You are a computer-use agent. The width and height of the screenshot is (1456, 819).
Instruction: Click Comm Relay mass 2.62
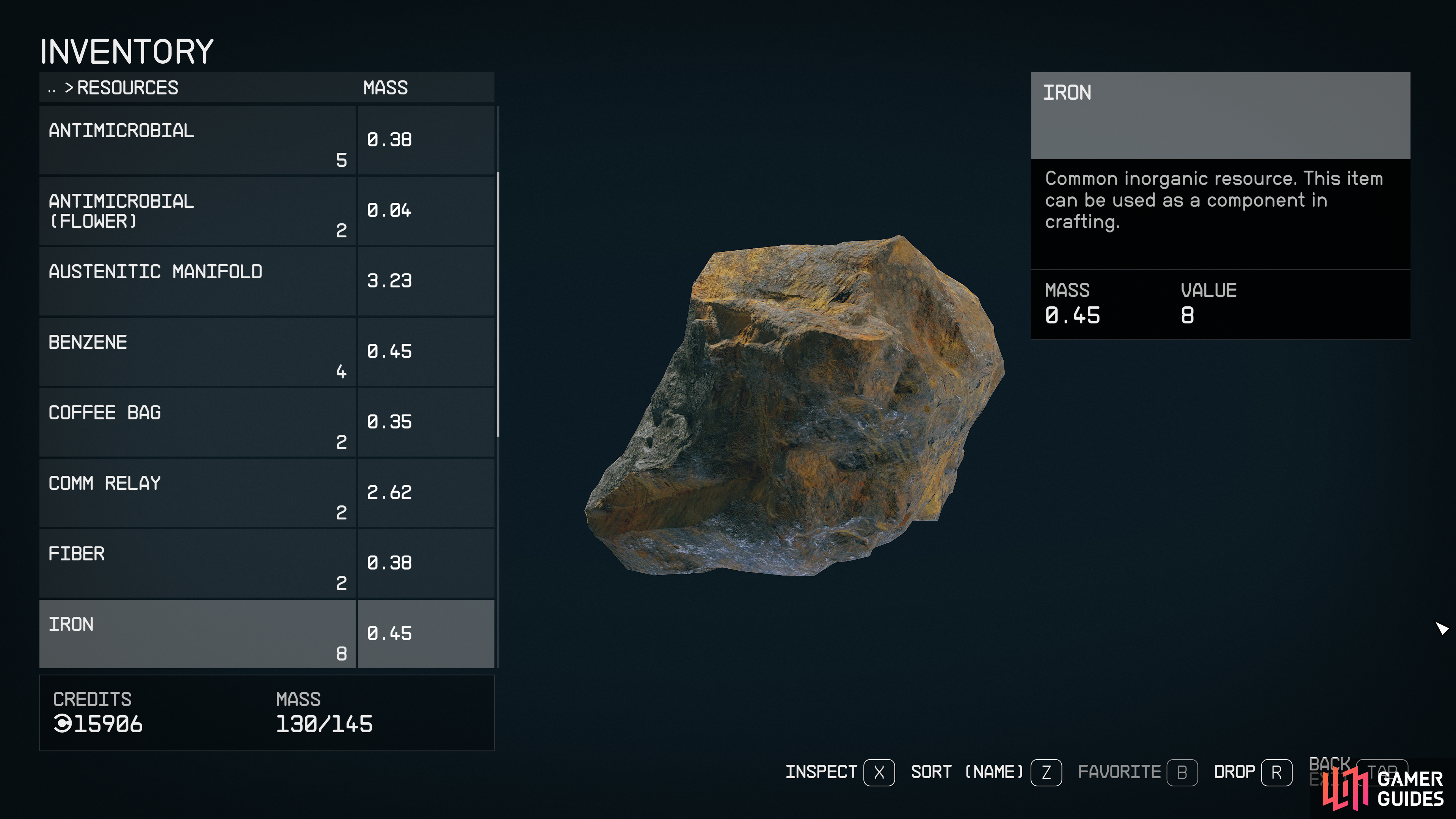389,492
